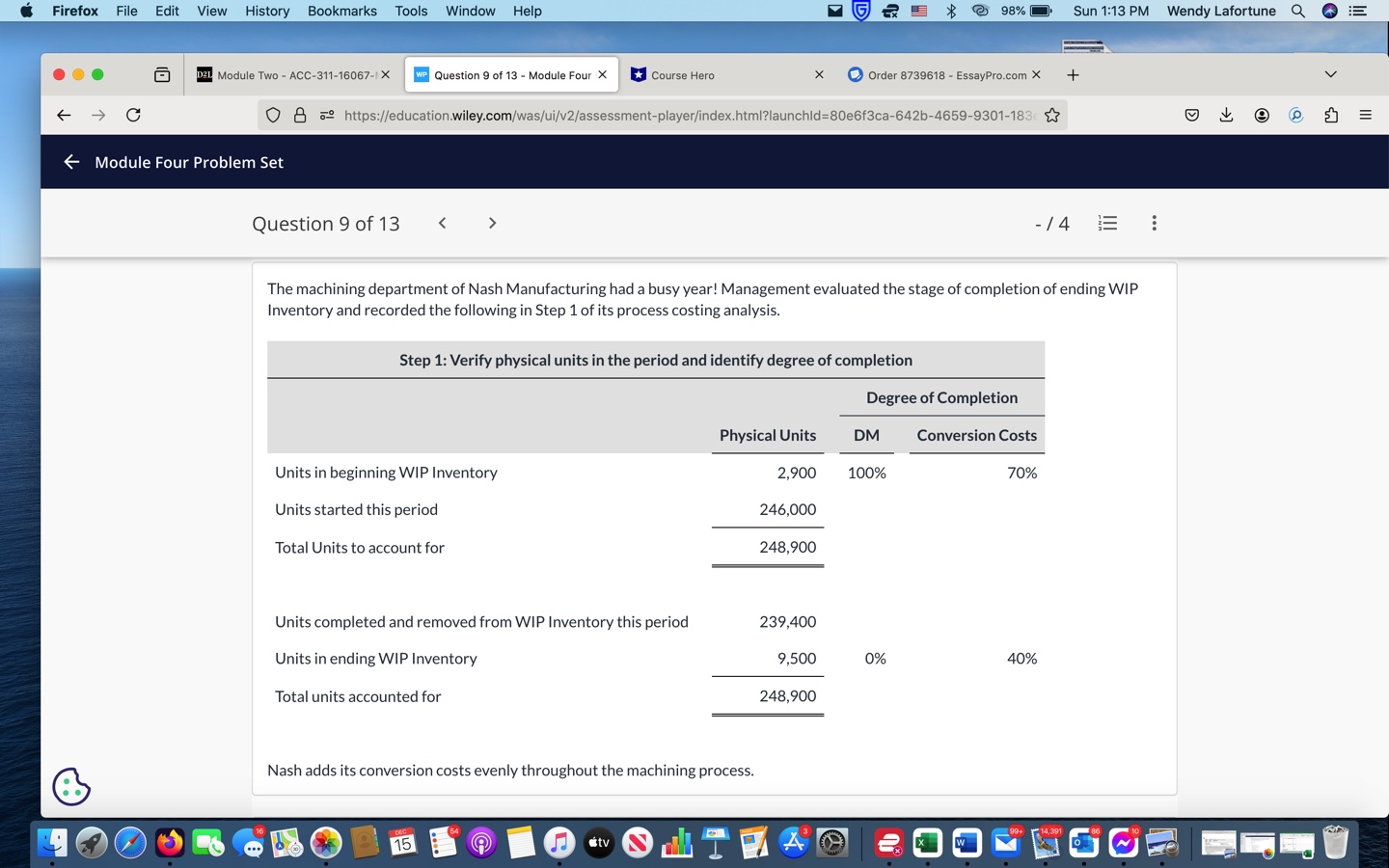Viewport: 1389px width, 868px height.
Task: Open the Firefox downloads panel
Action: click(x=1226, y=115)
